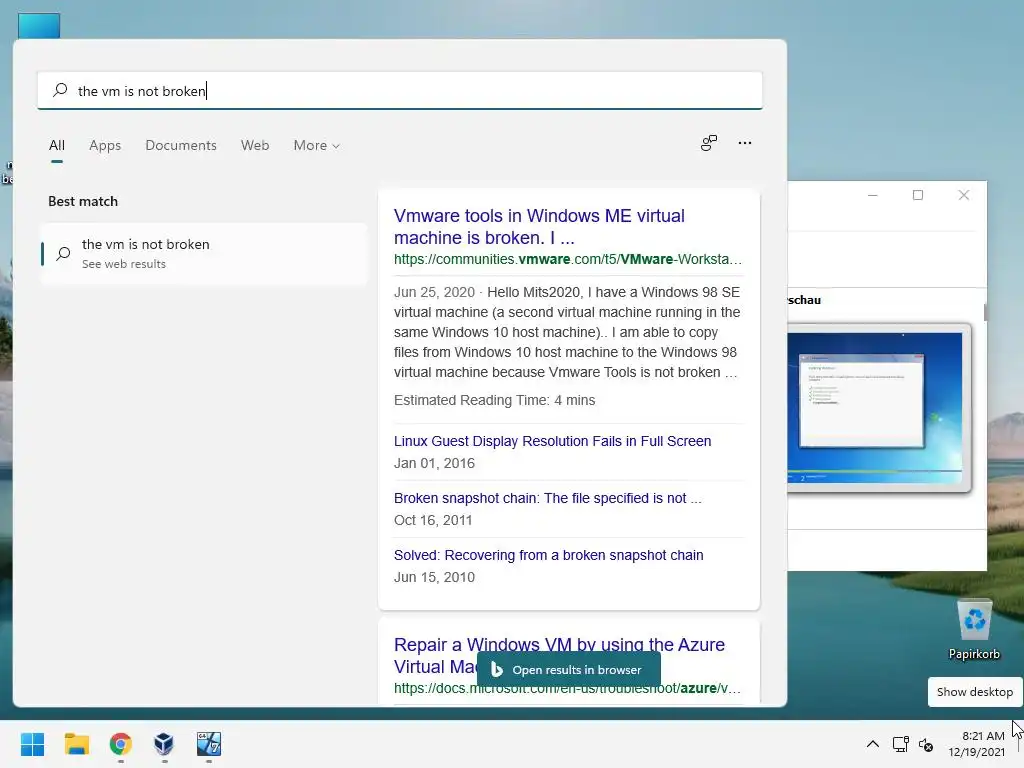
Task: Maximize the VirtualBox window
Action: coord(918,195)
